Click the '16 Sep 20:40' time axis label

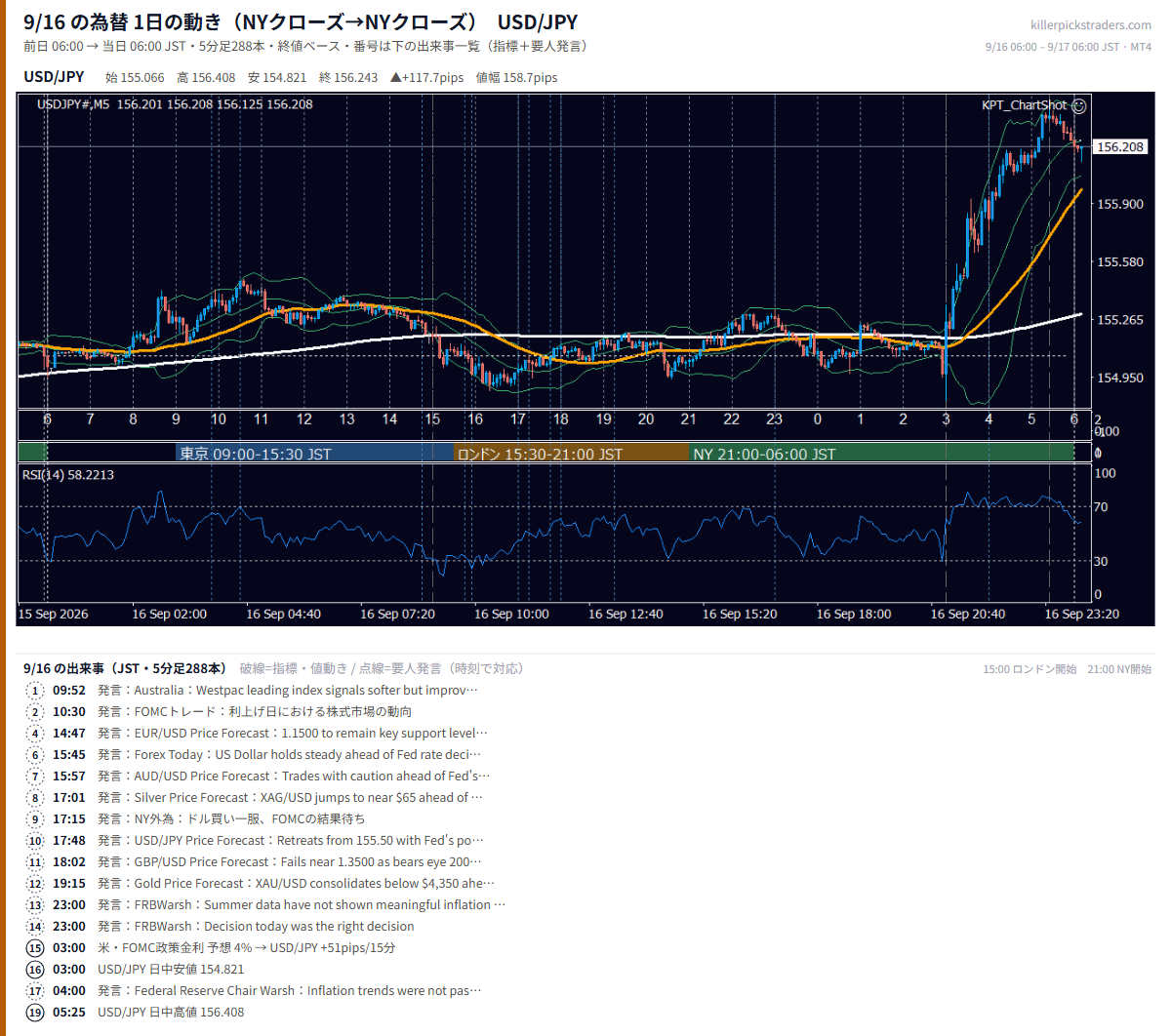pos(968,614)
